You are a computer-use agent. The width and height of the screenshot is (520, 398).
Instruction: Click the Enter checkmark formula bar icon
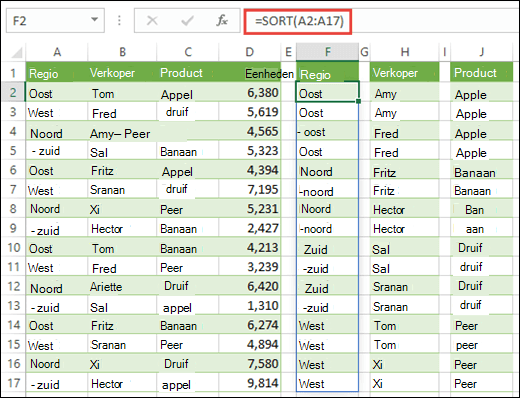coord(187,21)
